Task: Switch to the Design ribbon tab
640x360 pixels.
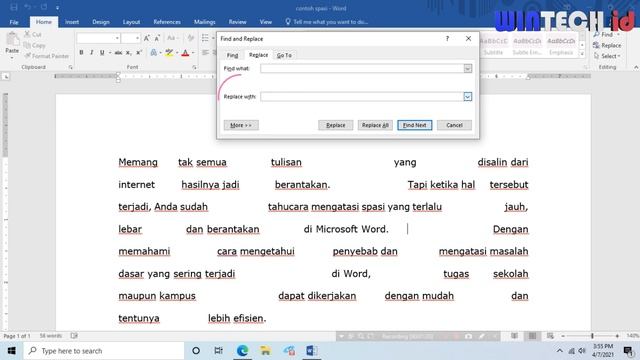Action: (101, 22)
